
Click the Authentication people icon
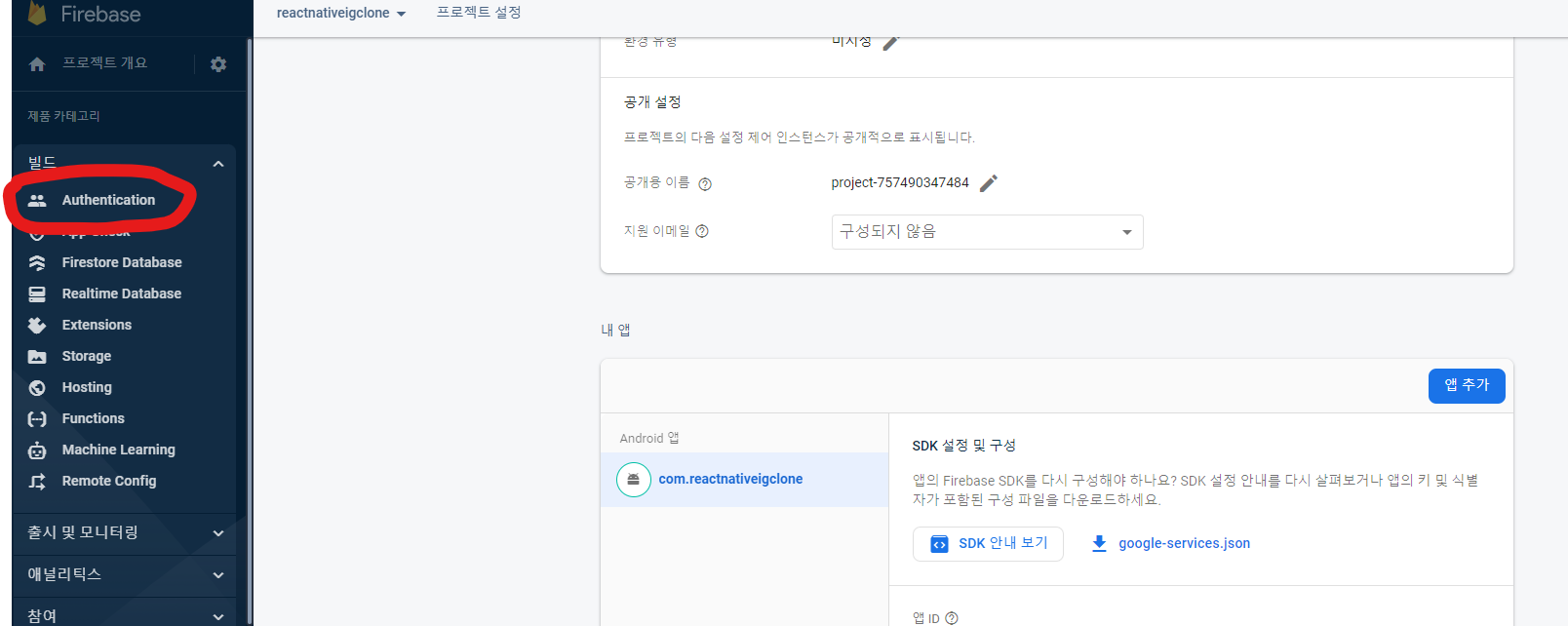[x=37, y=200]
